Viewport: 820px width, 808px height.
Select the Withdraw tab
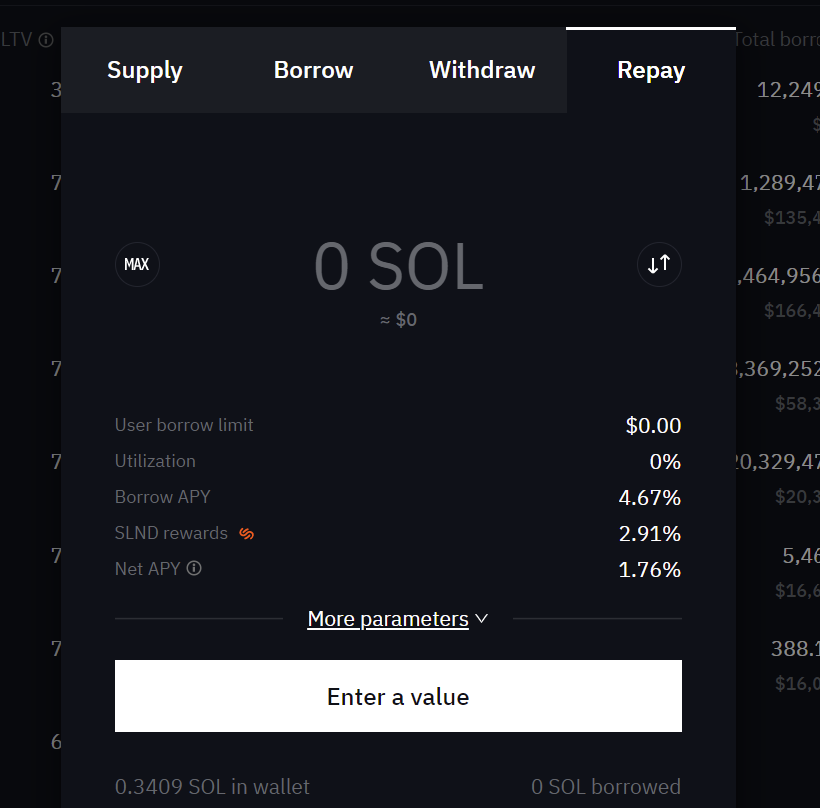click(482, 70)
